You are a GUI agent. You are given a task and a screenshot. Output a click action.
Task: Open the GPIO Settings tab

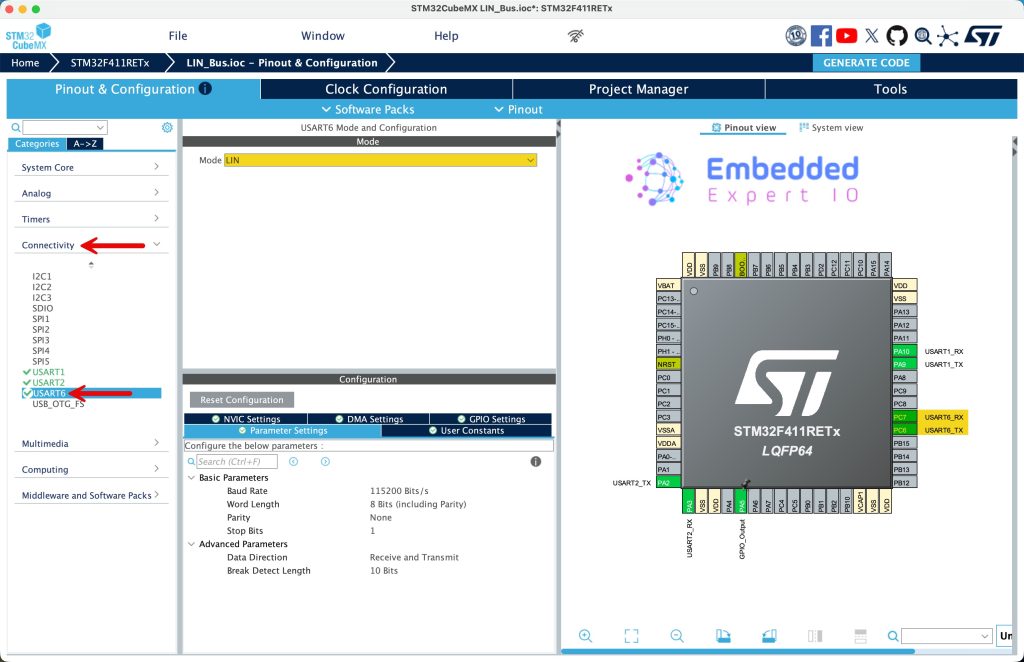tap(490, 419)
